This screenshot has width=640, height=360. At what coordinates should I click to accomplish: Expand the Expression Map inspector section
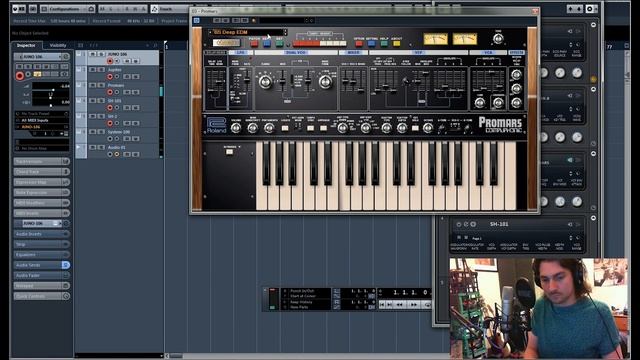pos(41,182)
